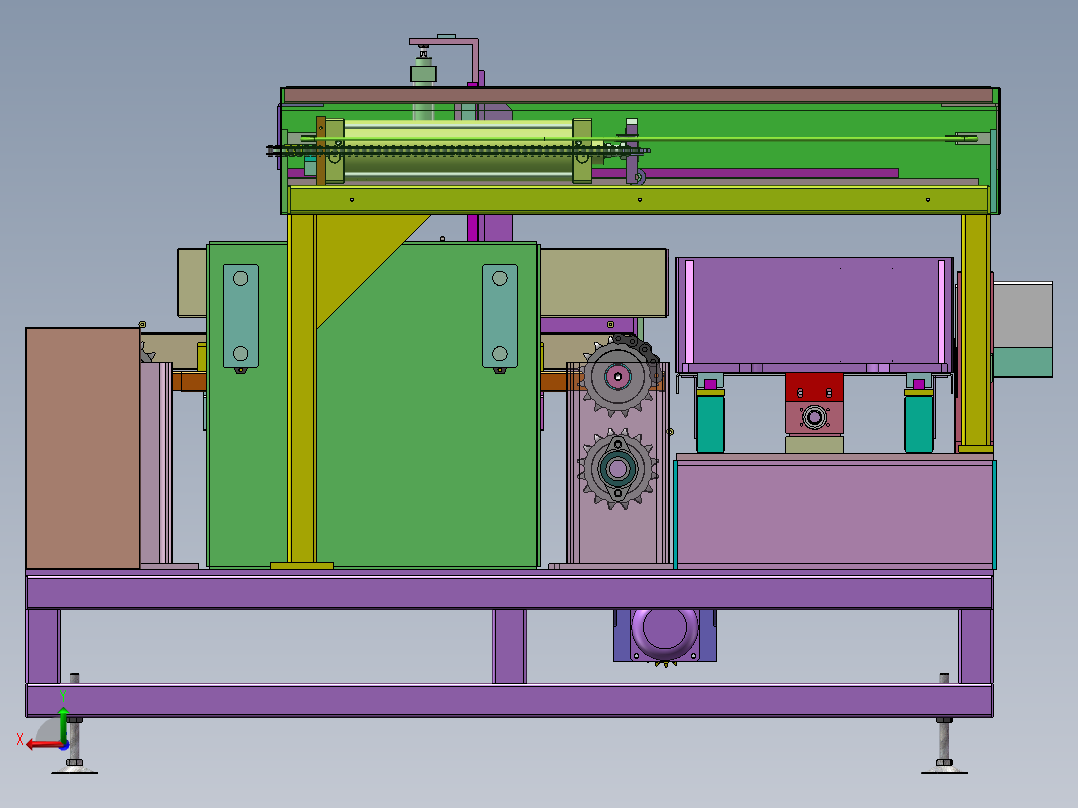1078x808 pixels.
Task: Select the bearing housing below the red block
Action: click(814, 418)
